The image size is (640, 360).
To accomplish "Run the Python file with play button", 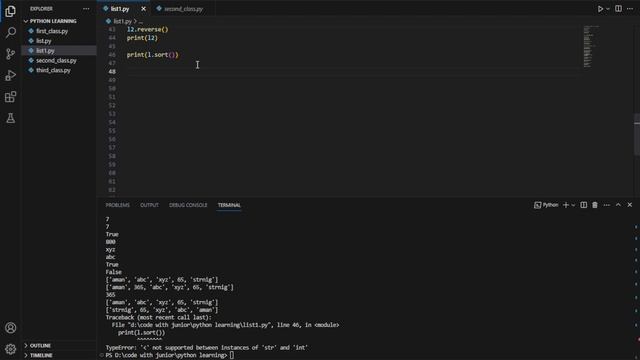I will [600, 9].
